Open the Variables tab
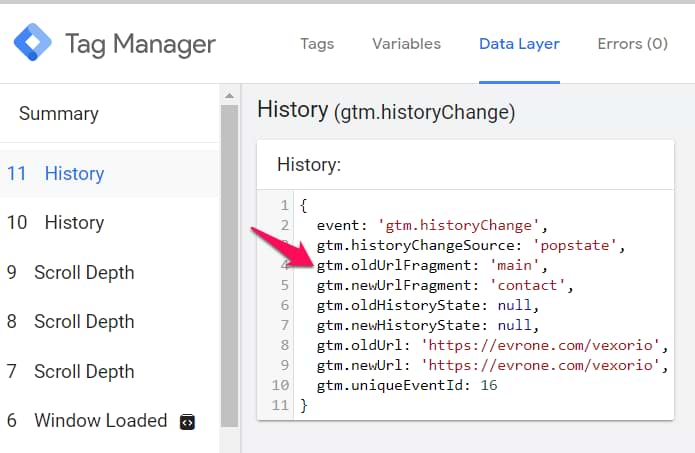695x453 pixels. [406, 44]
